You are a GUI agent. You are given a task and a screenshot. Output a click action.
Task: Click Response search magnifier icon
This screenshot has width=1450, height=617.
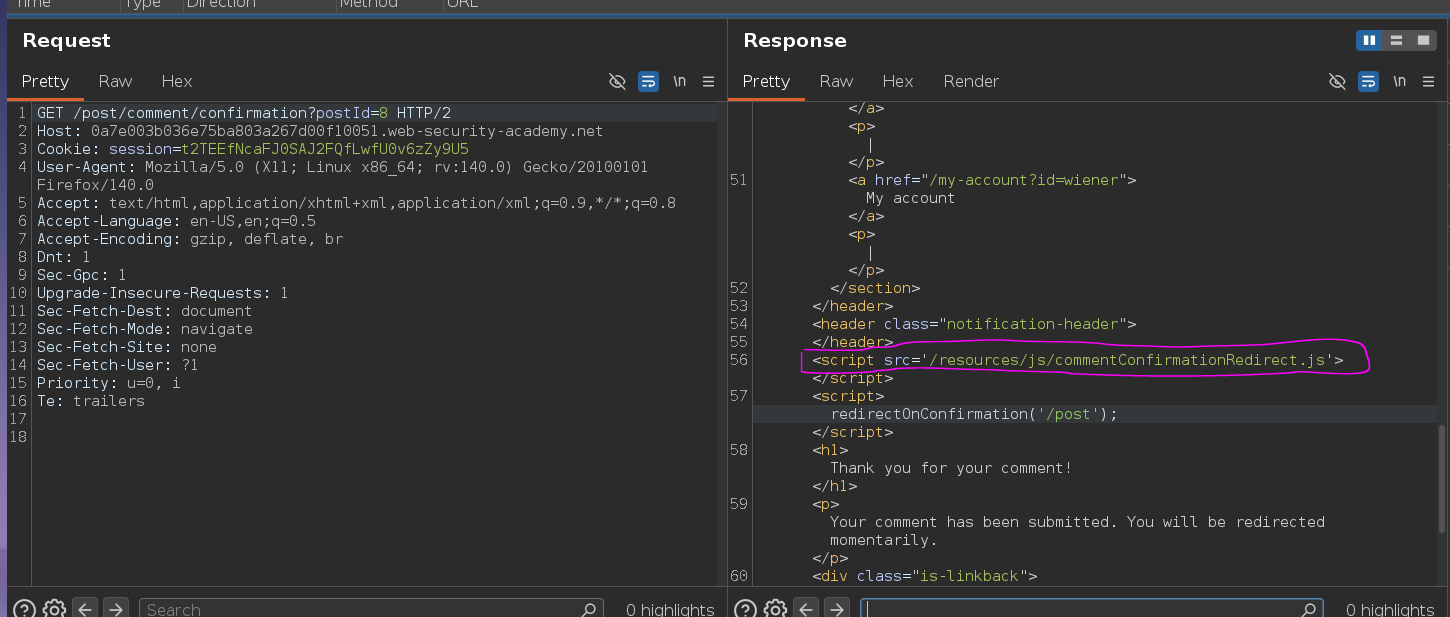pos(1309,609)
